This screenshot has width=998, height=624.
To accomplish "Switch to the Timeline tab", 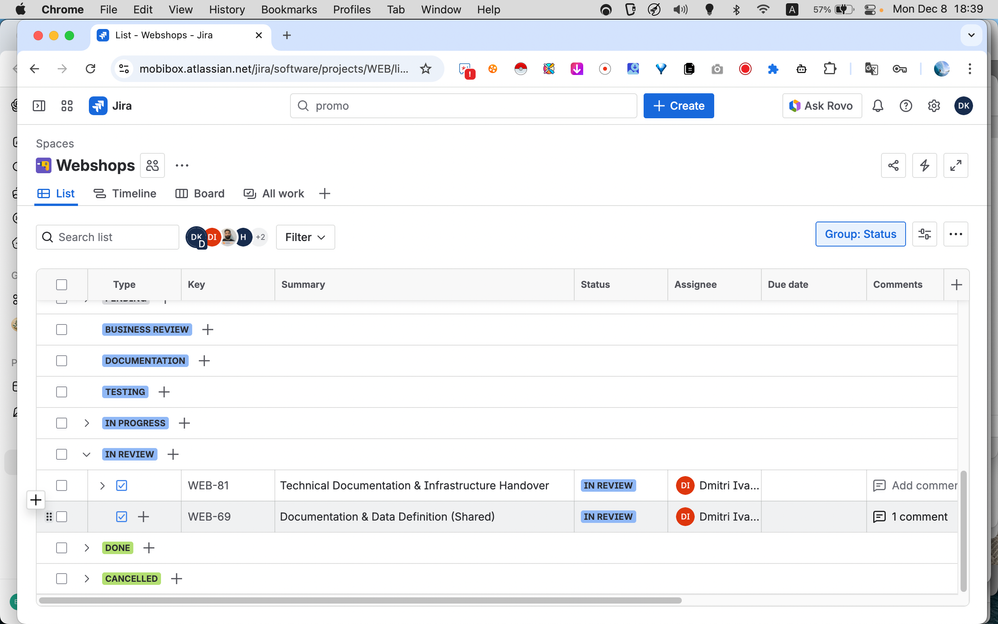I will coord(125,194).
